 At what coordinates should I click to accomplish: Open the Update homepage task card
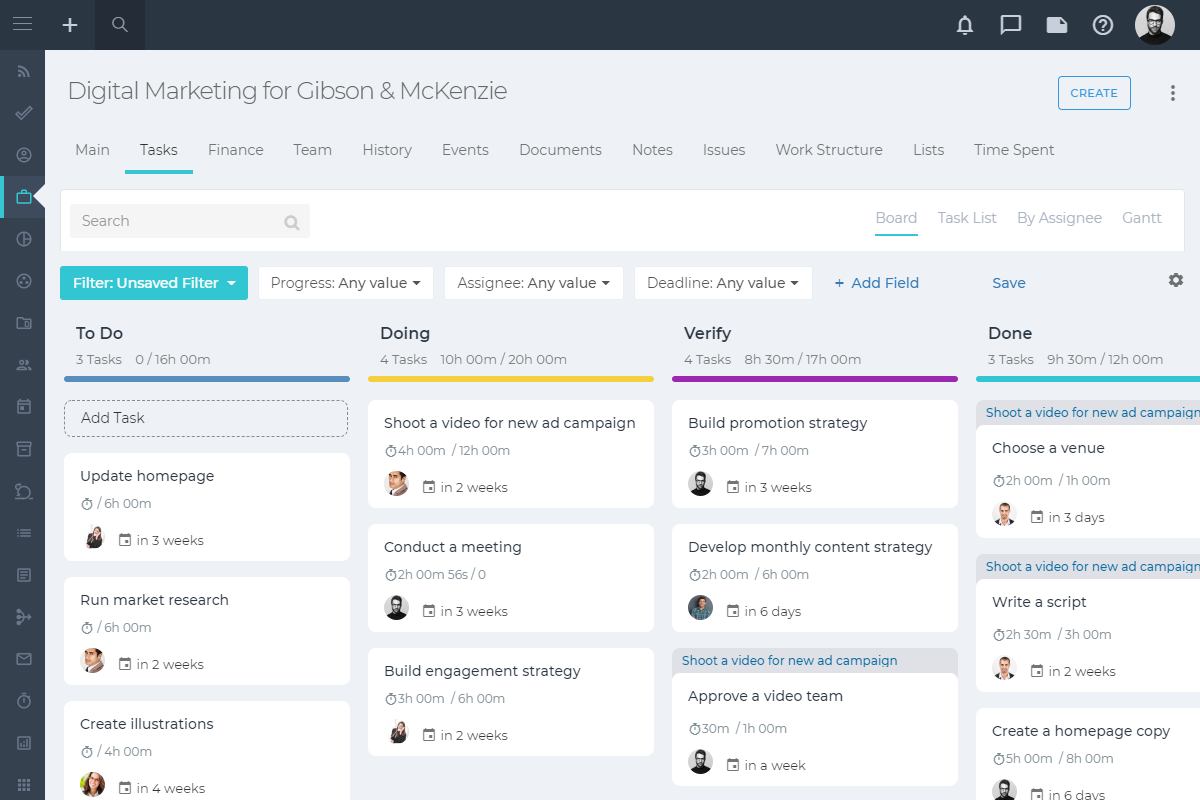[x=207, y=507]
